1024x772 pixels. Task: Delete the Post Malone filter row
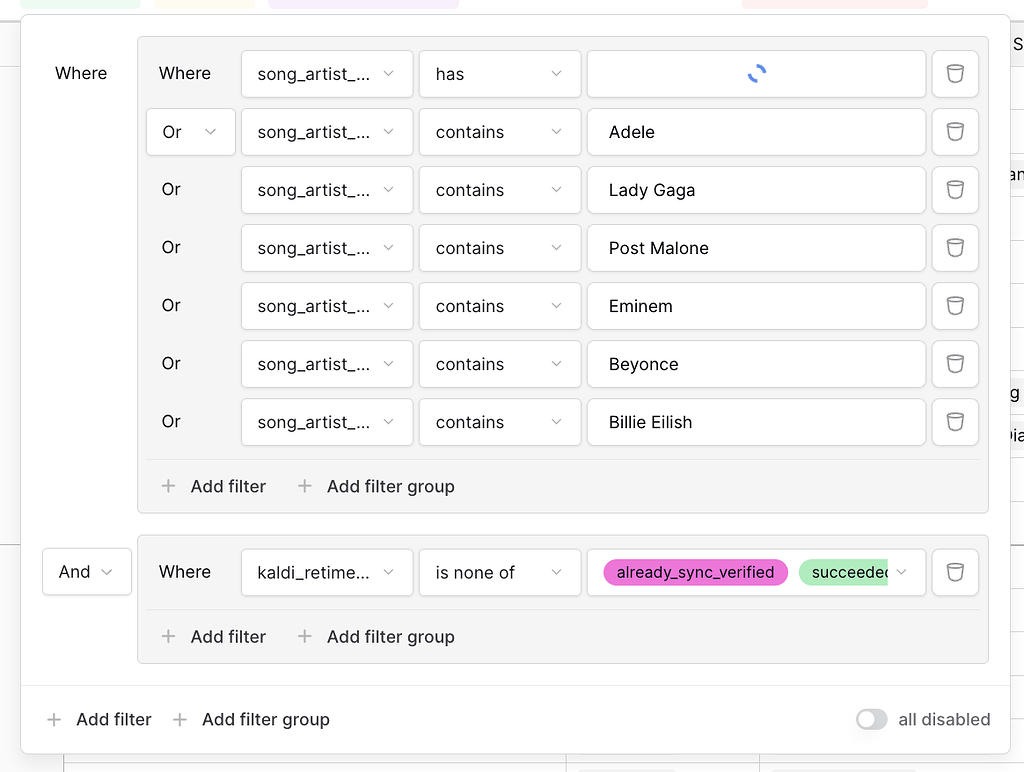point(955,248)
